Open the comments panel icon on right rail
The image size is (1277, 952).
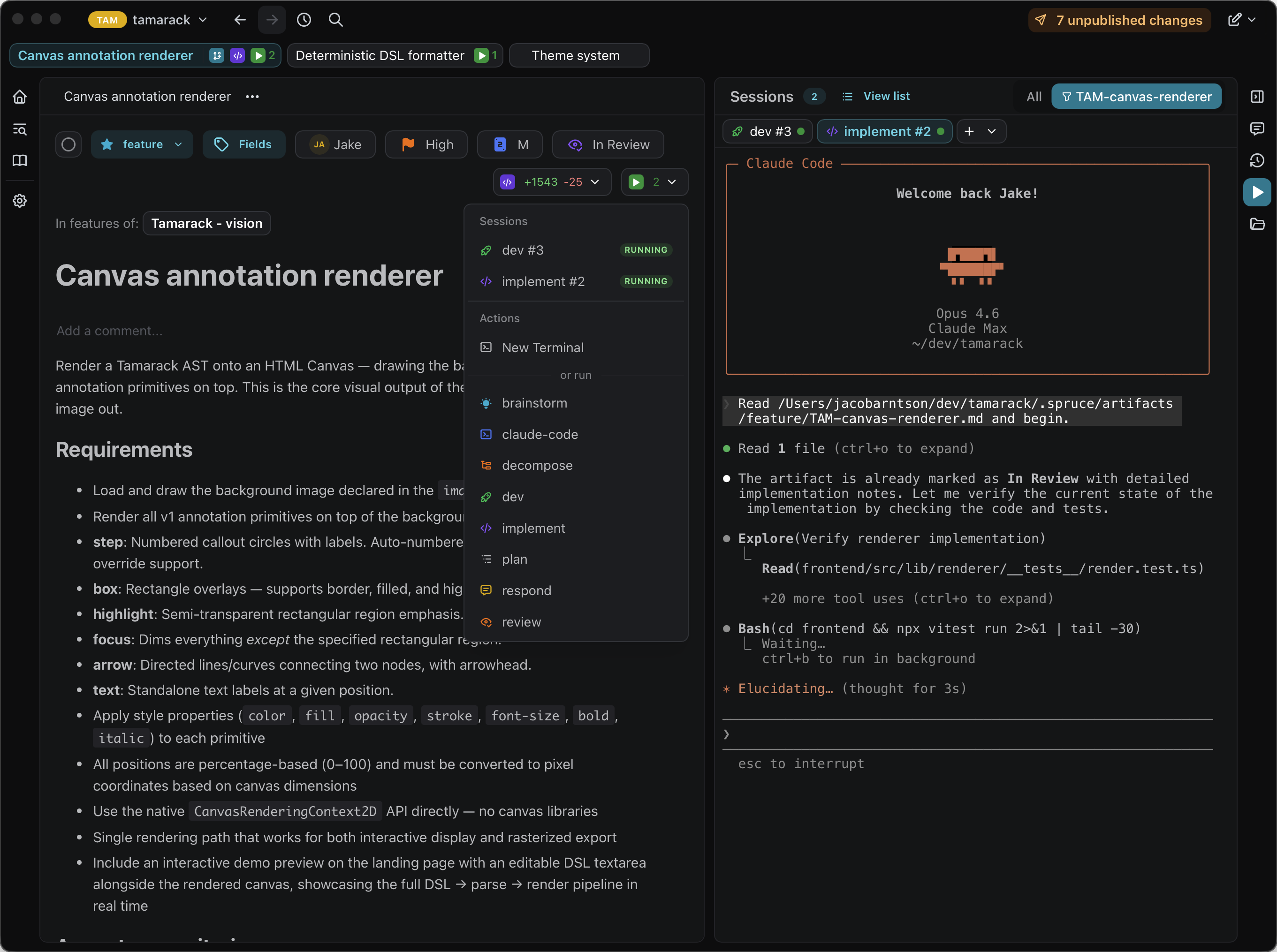click(1257, 128)
